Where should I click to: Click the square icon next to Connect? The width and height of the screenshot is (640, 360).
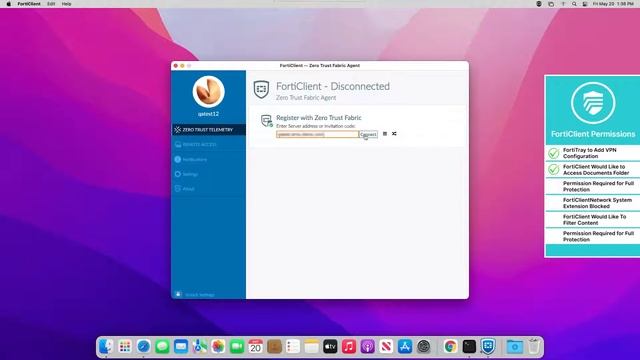click(385, 134)
